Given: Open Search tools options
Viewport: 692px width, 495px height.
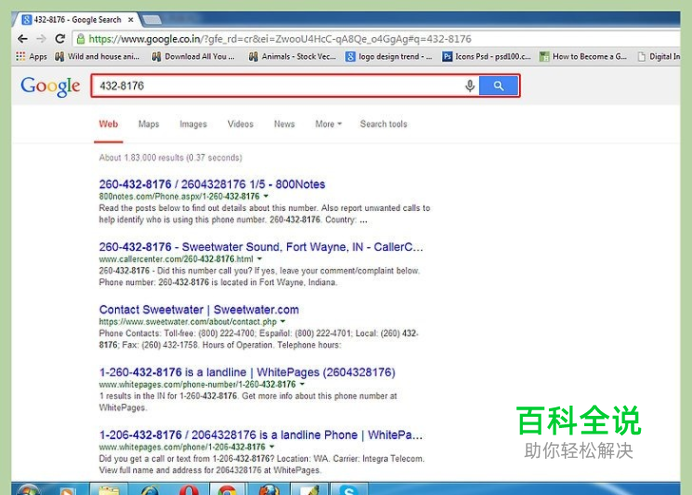Looking at the screenshot, I should click(x=384, y=124).
